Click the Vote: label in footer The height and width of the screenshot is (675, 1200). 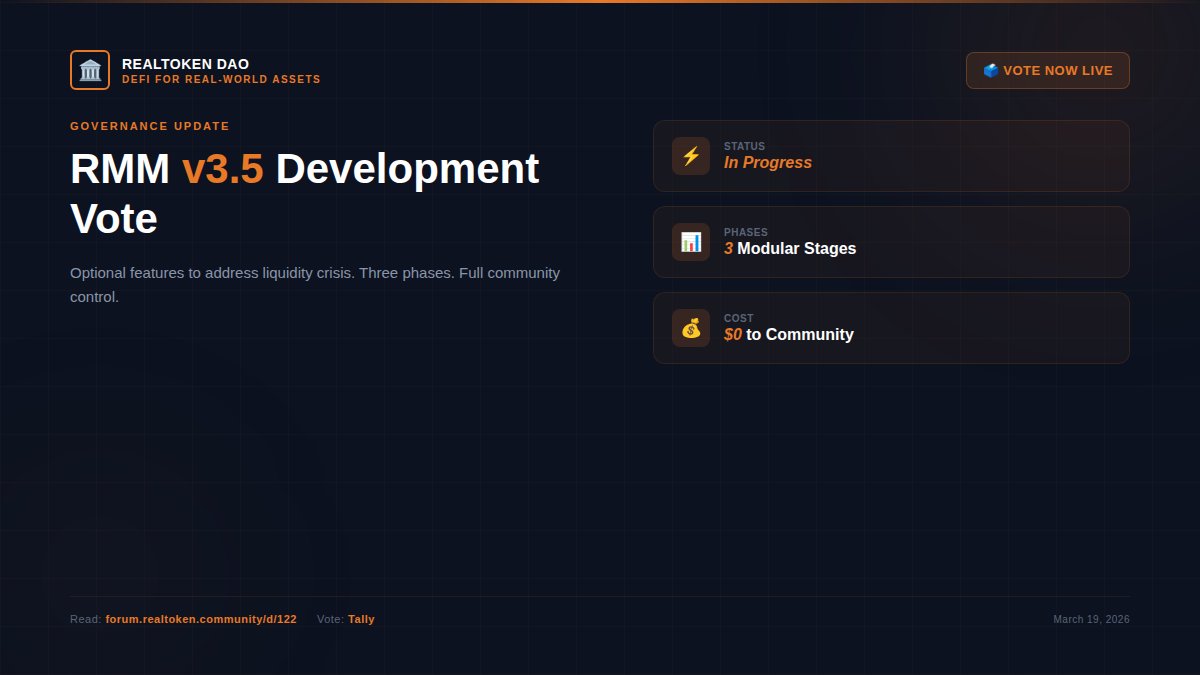[x=330, y=619]
